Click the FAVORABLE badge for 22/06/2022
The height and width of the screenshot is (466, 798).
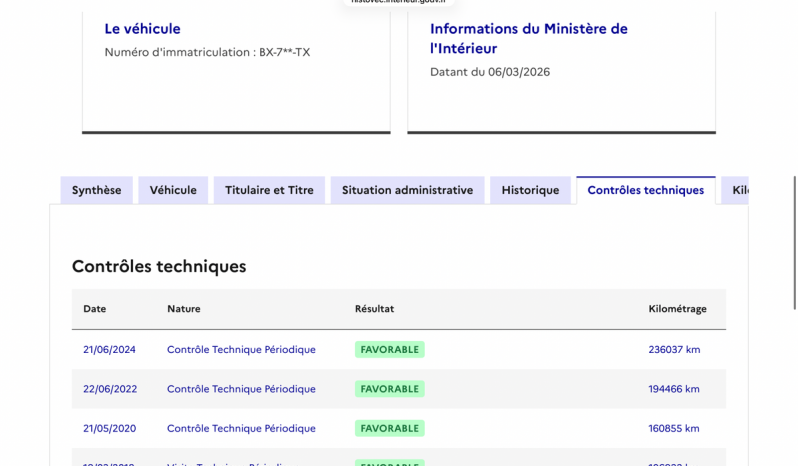389,389
